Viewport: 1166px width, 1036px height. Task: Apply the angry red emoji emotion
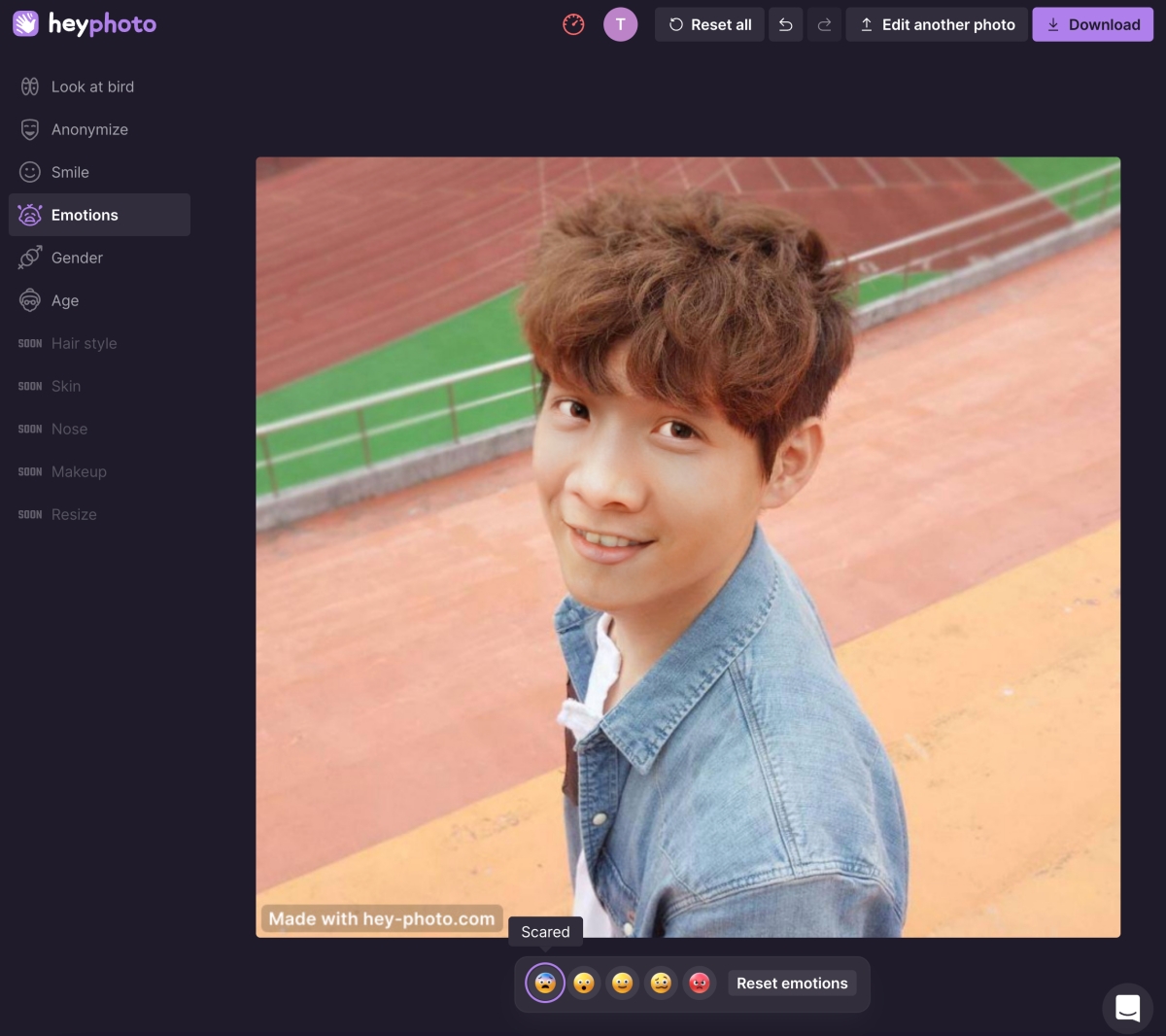click(x=700, y=984)
